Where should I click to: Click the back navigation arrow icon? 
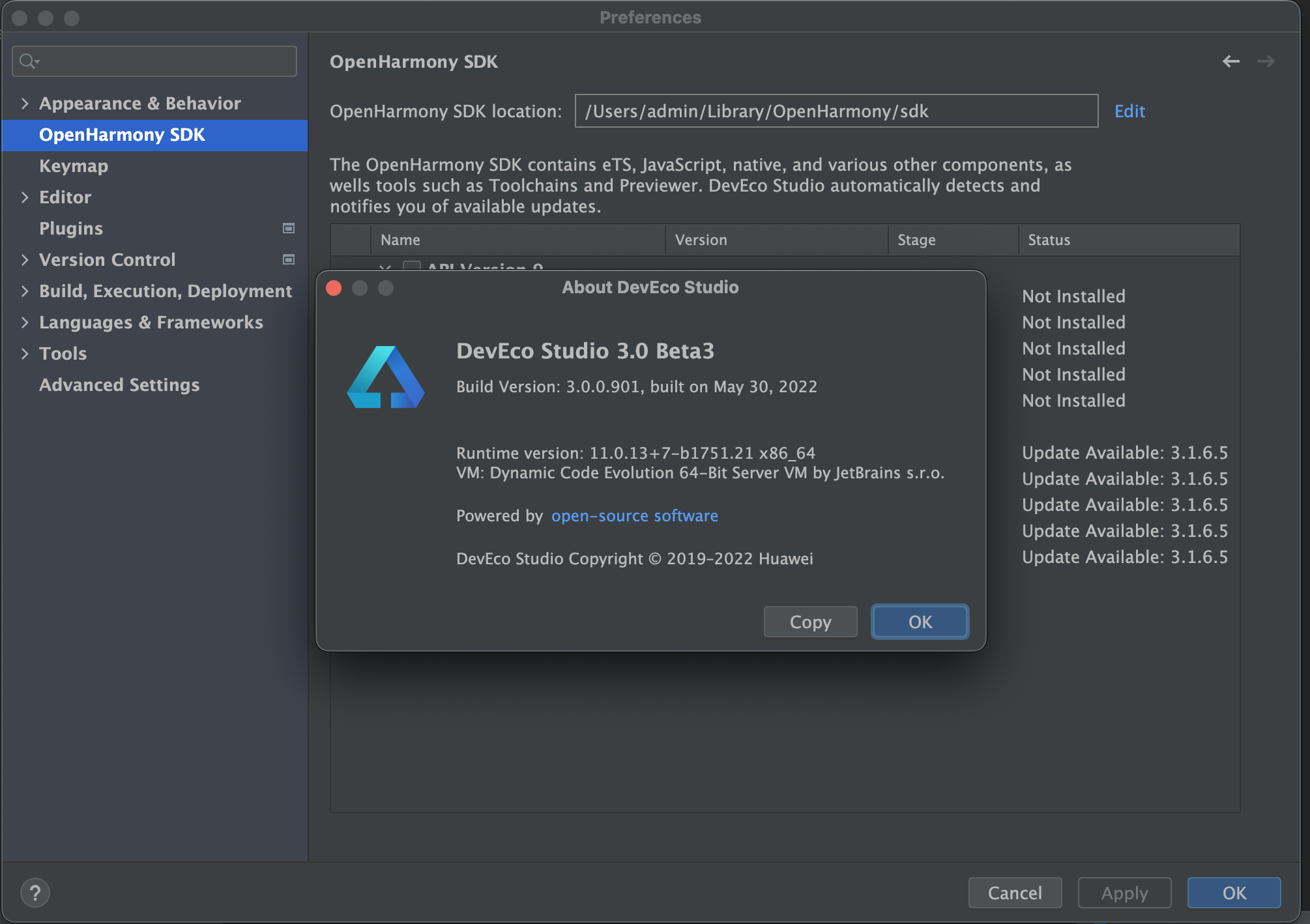pyautogui.click(x=1230, y=61)
